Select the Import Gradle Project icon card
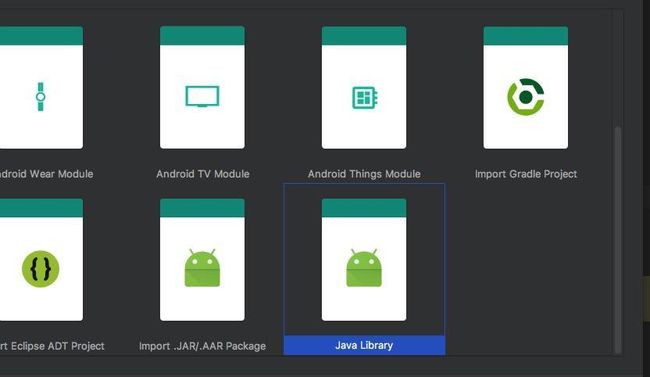The width and height of the screenshot is (650, 377). click(x=526, y=88)
